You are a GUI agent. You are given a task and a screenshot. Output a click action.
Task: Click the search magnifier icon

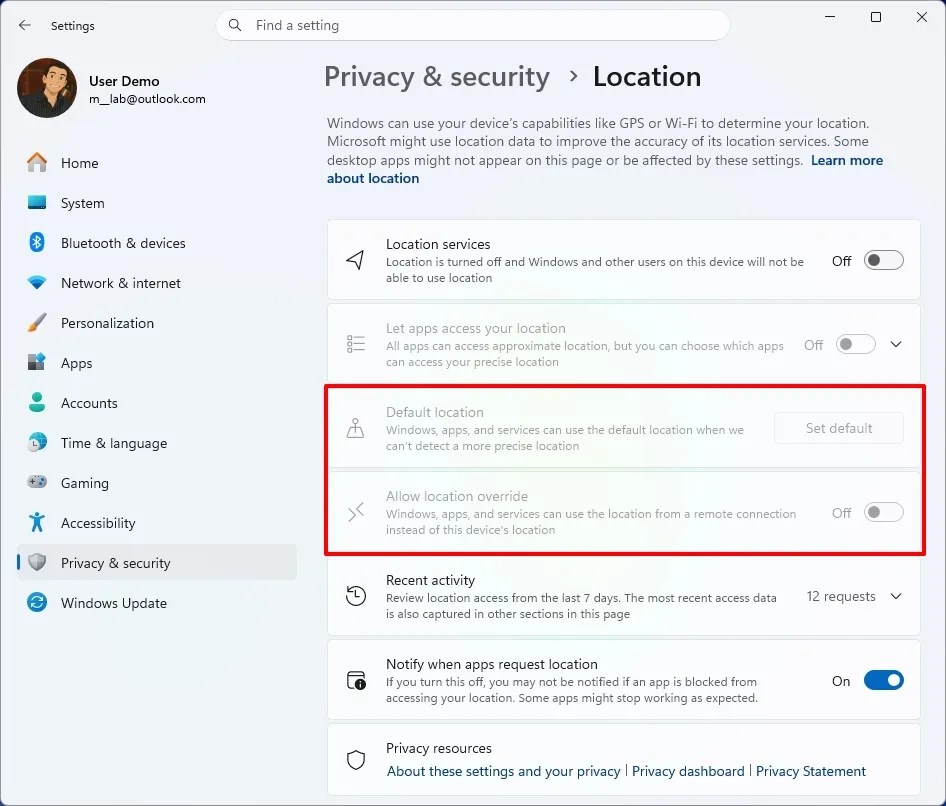[235, 25]
